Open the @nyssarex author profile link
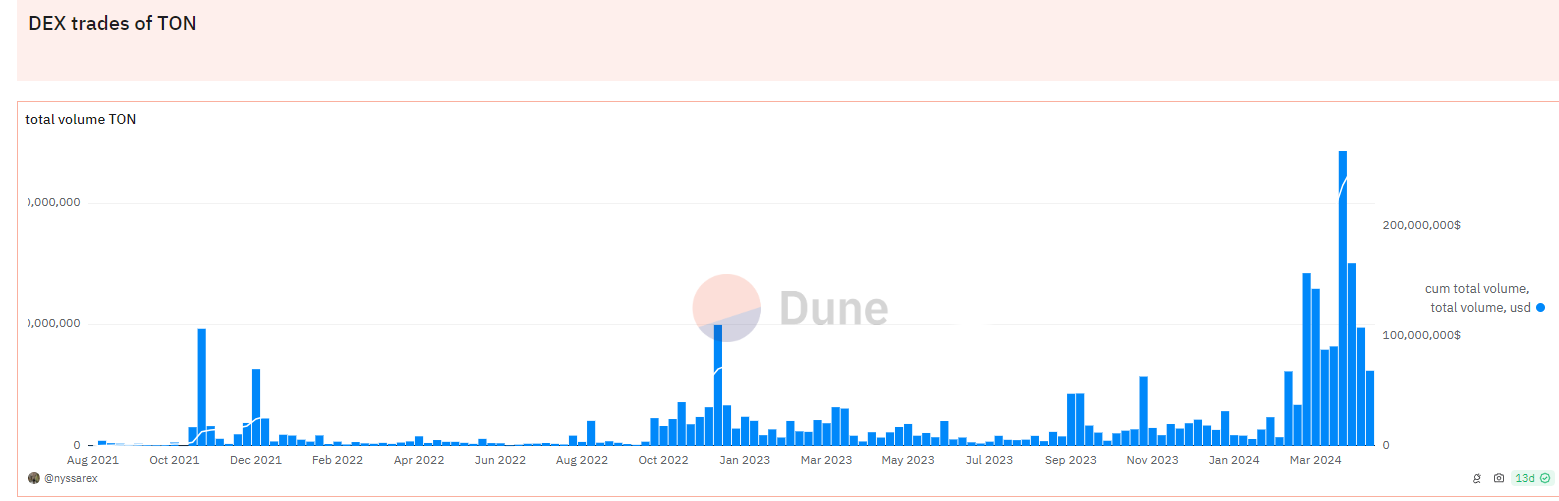Screen dimensions: 1559x501 (71, 479)
